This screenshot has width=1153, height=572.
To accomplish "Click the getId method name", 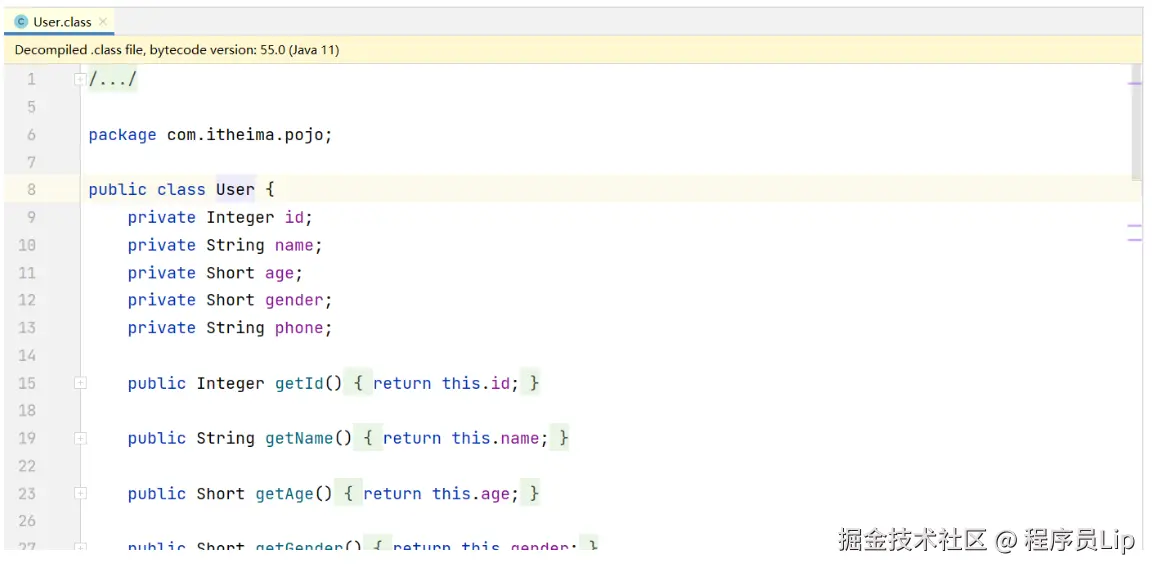I will (x=299, y=383).
